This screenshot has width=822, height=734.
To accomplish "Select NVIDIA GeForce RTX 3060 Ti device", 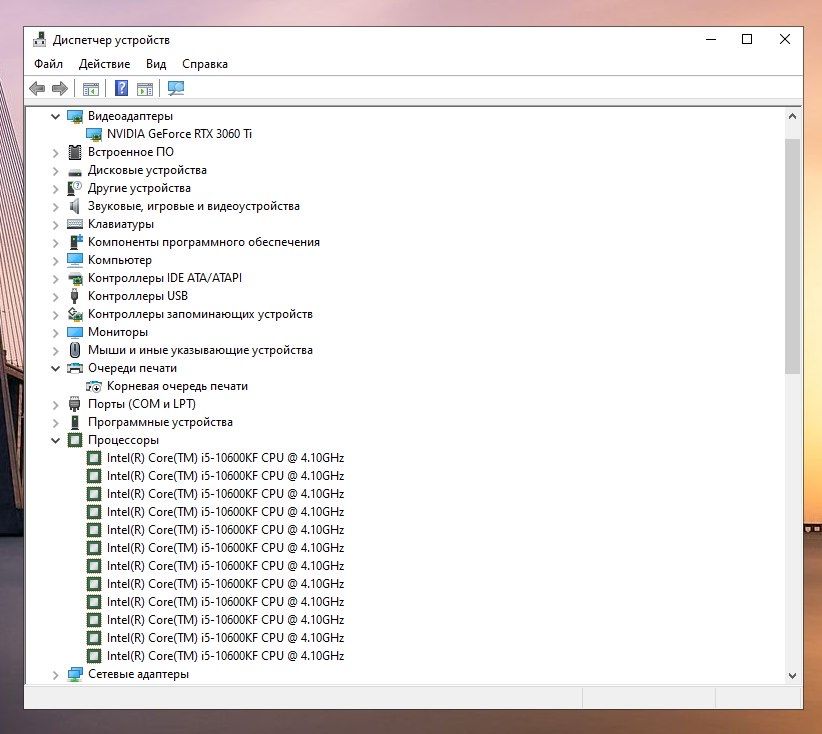I will coord(179,134).
